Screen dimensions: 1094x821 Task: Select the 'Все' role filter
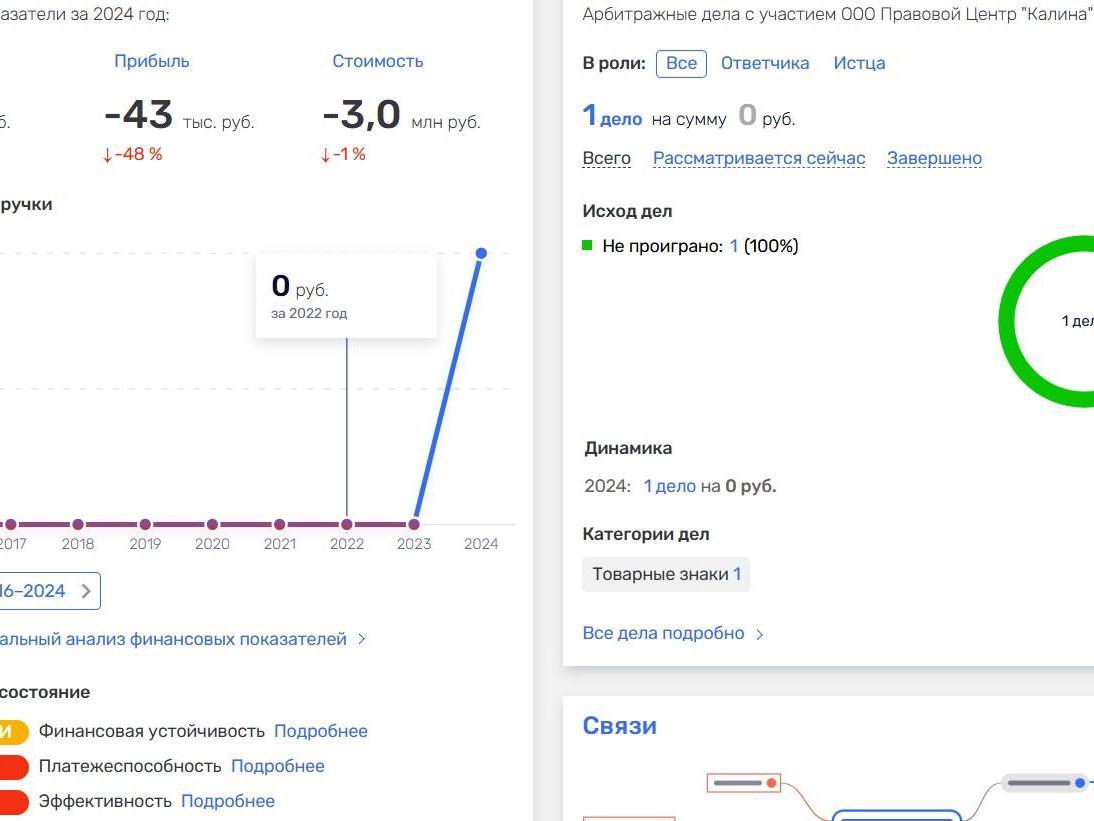[x=681, y=63]
